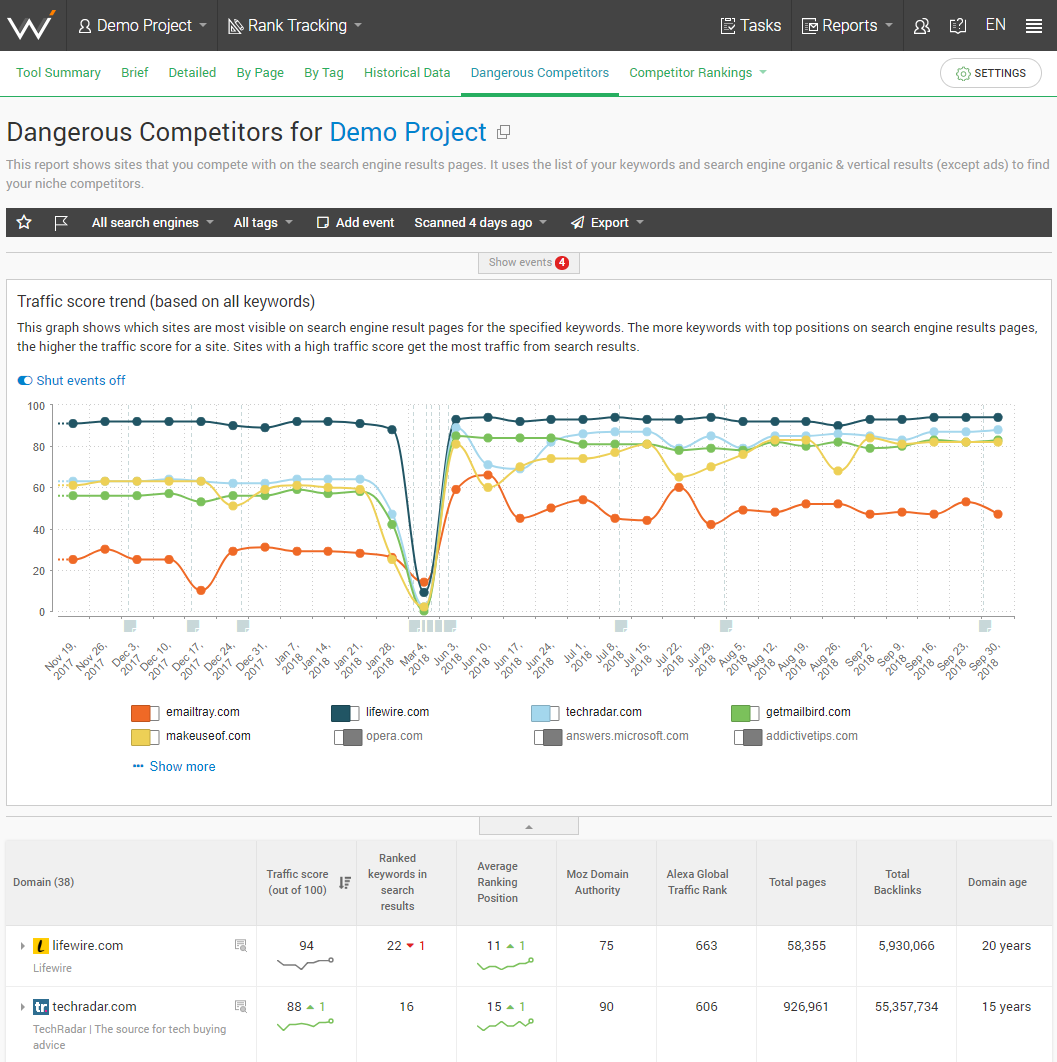Open the Tasks icon button

750,26
